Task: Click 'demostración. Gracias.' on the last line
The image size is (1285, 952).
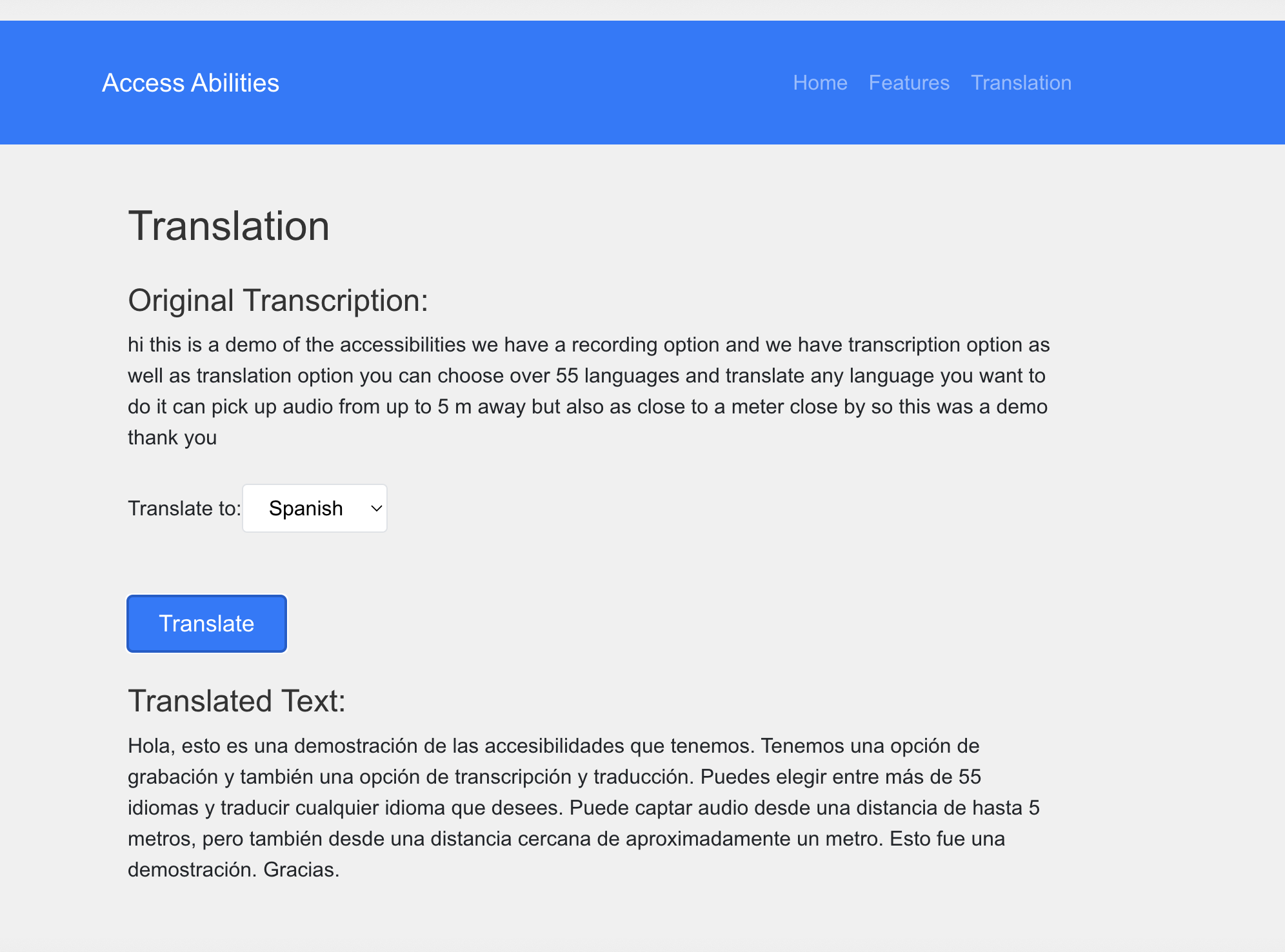Action: pos(233,869)
